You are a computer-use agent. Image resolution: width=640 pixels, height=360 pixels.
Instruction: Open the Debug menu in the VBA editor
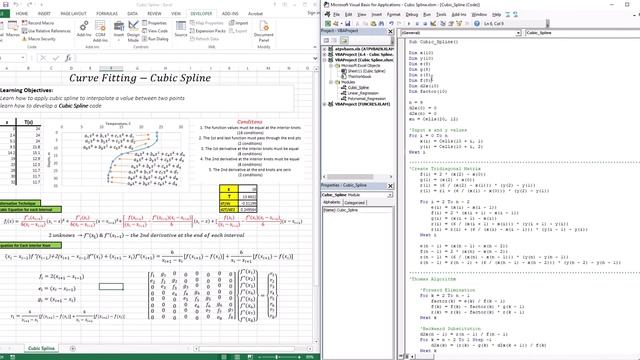(x=411, y=14)
